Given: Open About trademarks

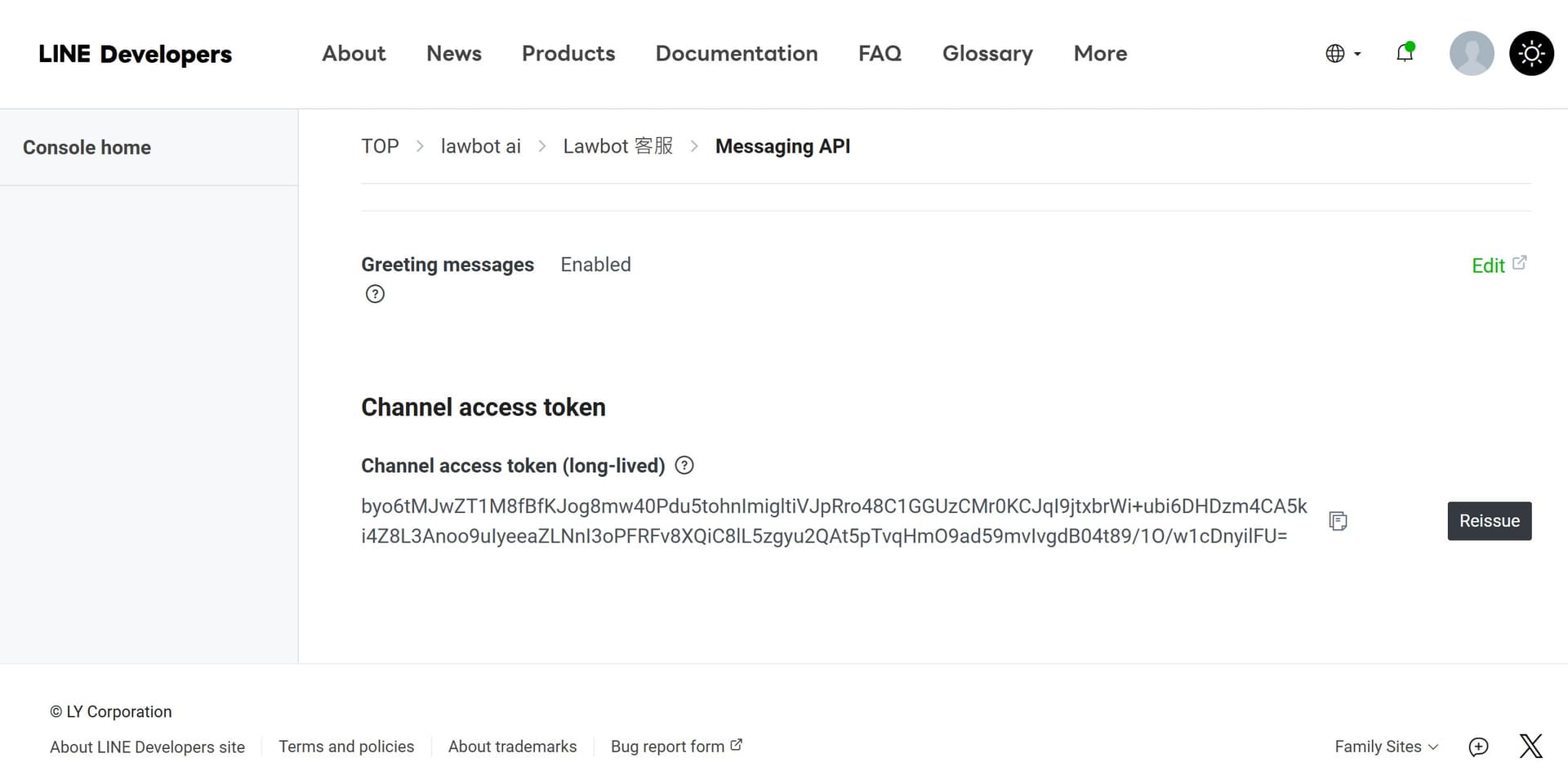Looking at the screenshot, I should click(512, 747).
